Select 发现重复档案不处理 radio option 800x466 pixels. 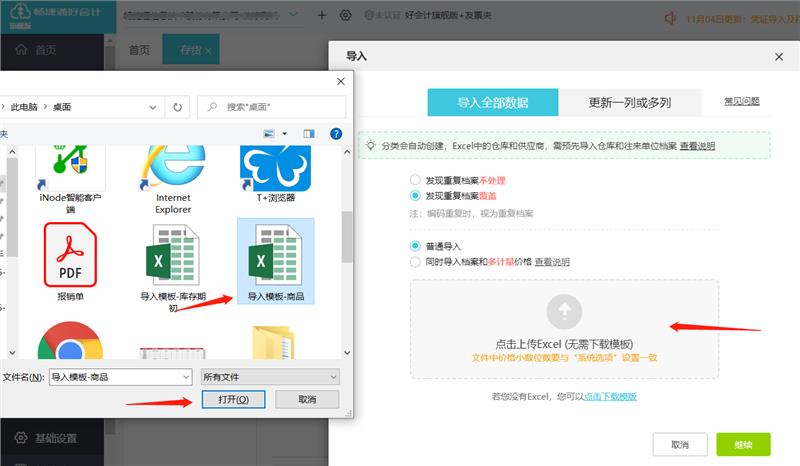click(x=416, y=180)
